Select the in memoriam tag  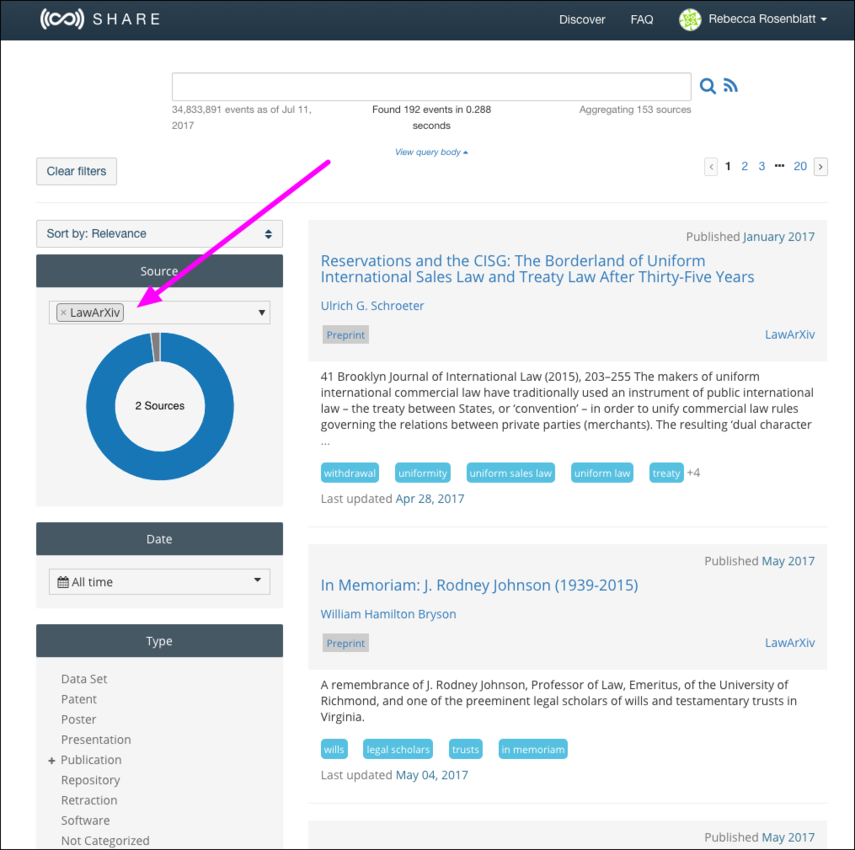pos(533,749)
